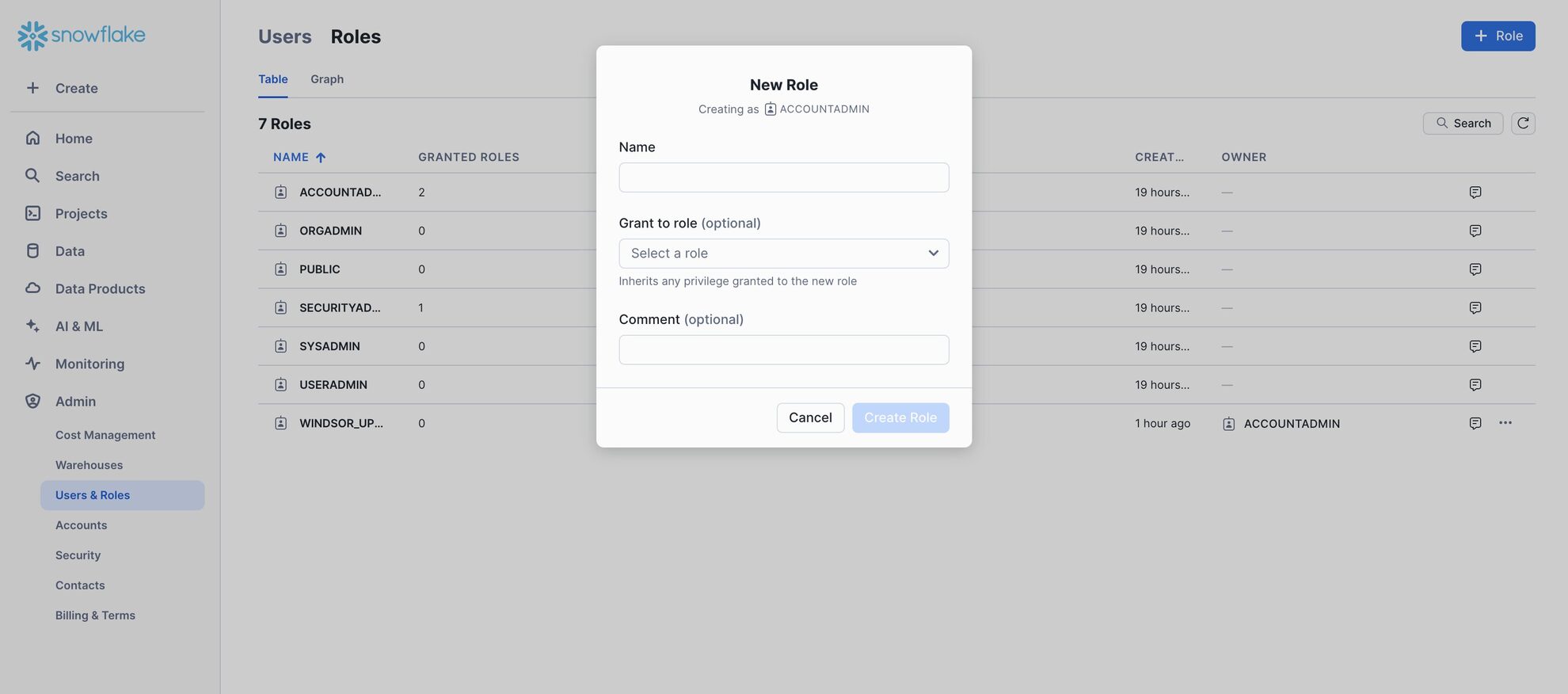Switch to the Users heading tab

pyautogui.click(x=285, y=36)
